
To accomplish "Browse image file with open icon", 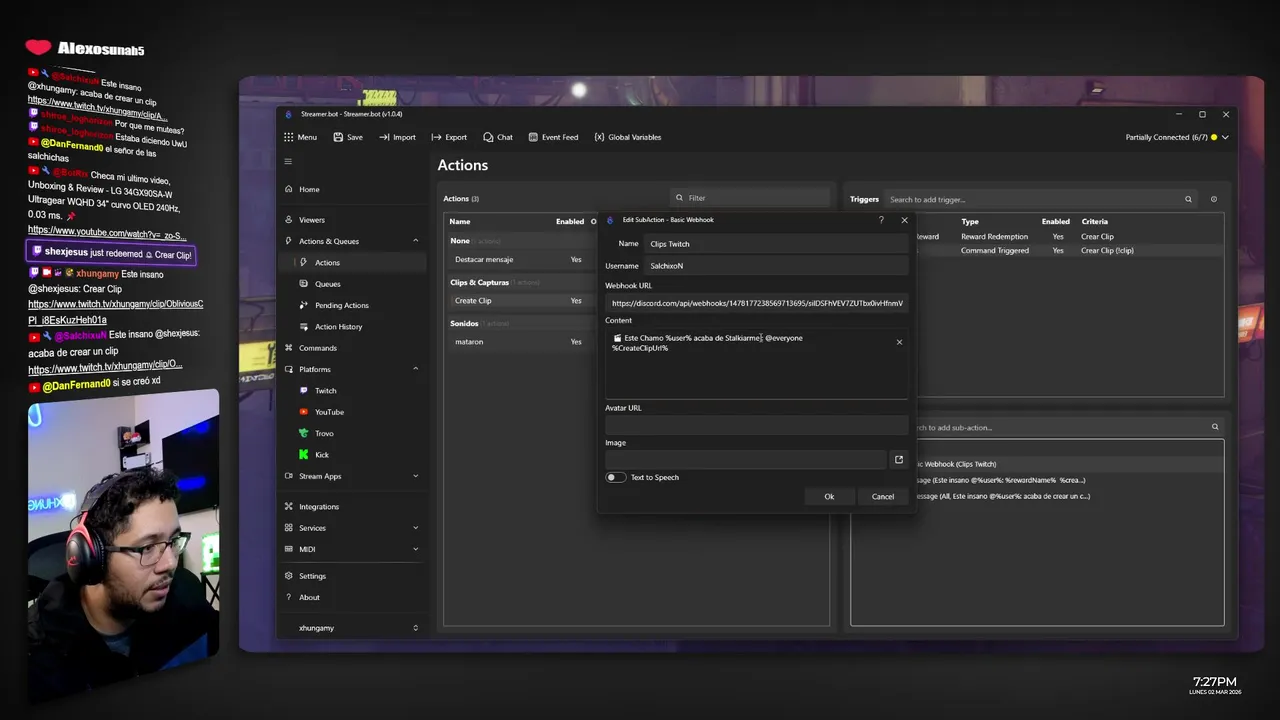I will (898, 460).
